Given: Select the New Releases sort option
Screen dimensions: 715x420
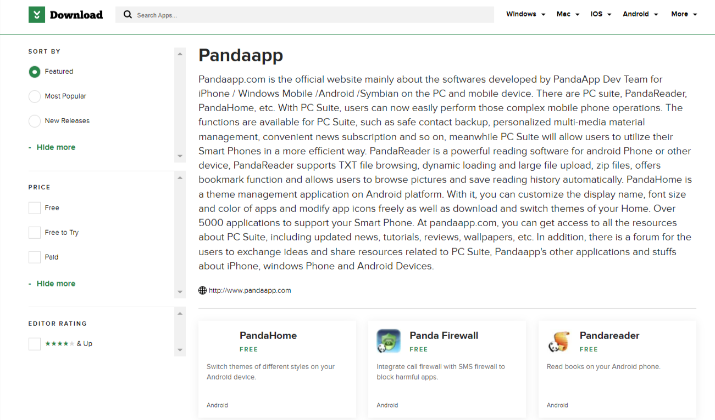Looking at the screenshot, I should [x=34, y=121].
